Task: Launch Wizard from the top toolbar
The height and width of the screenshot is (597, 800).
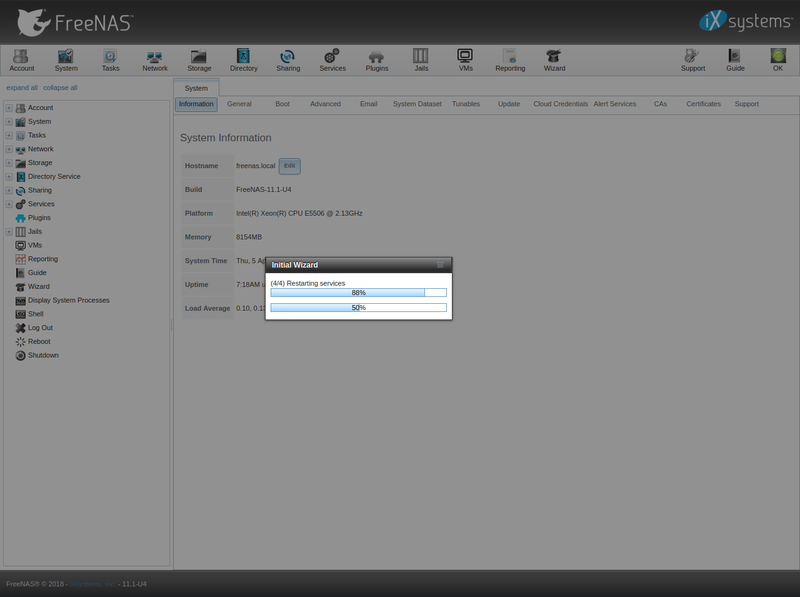Action: [554, 60]
